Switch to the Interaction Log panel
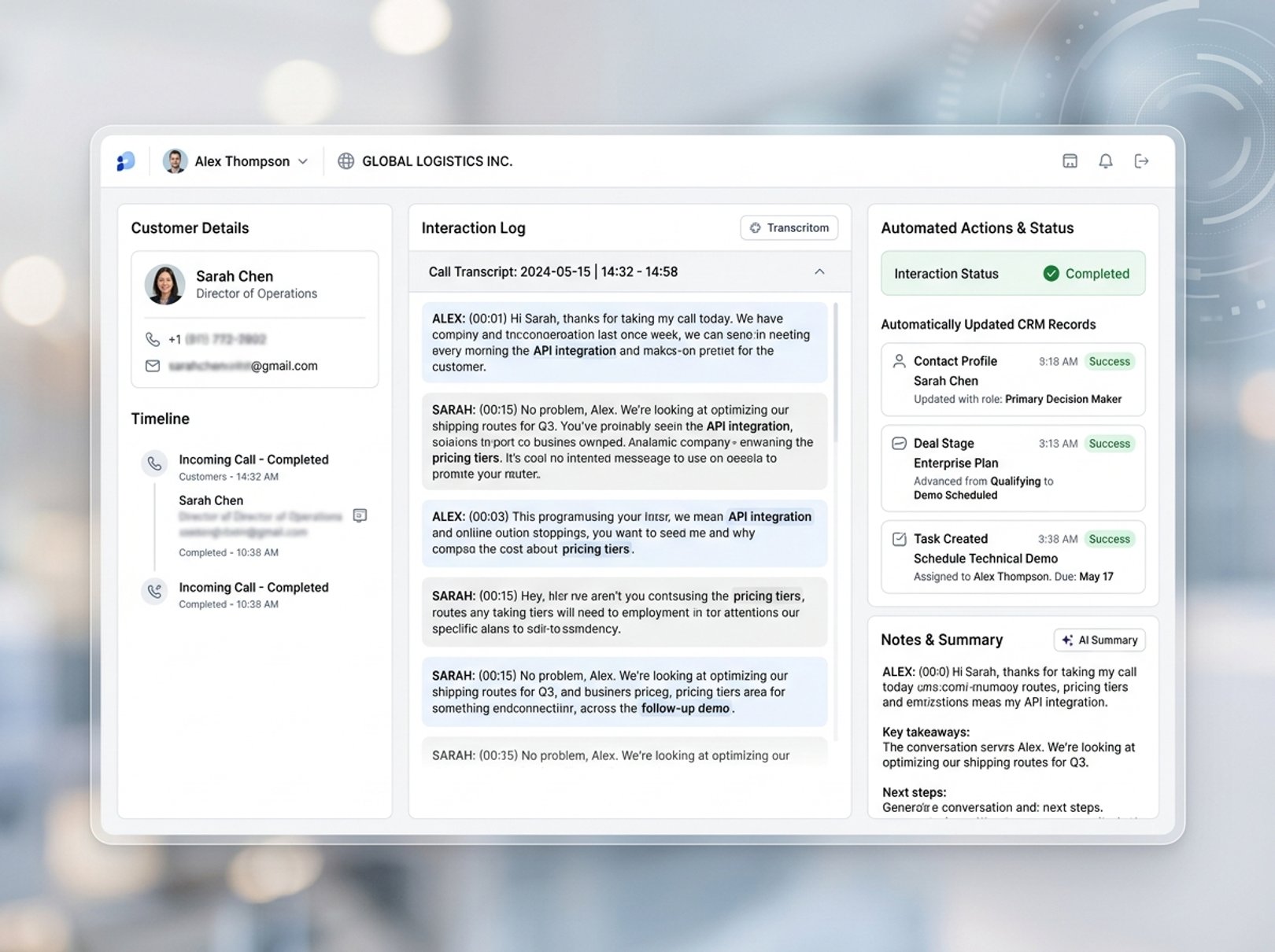This screenshot has height=952, width=1275. click(472, 228)
